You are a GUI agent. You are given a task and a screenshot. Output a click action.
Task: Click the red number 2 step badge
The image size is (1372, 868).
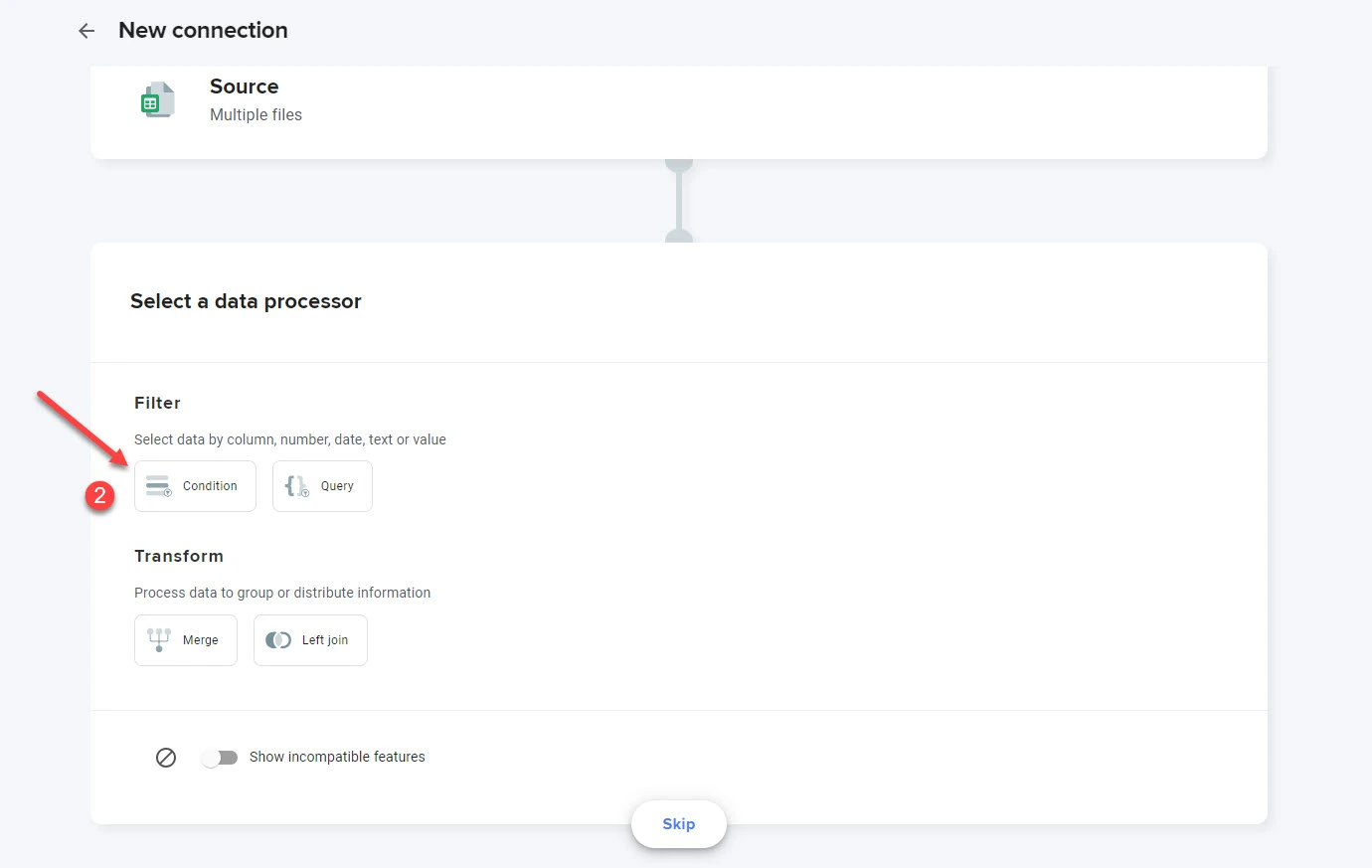click(99, 495)
